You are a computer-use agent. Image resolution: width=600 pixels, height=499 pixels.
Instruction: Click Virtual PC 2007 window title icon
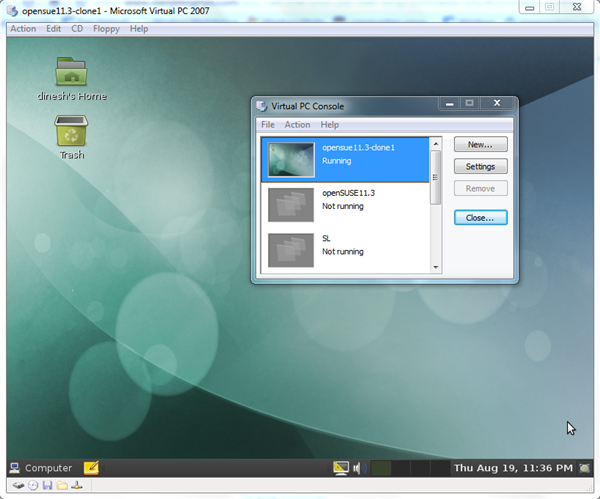(x=13, y=10)
